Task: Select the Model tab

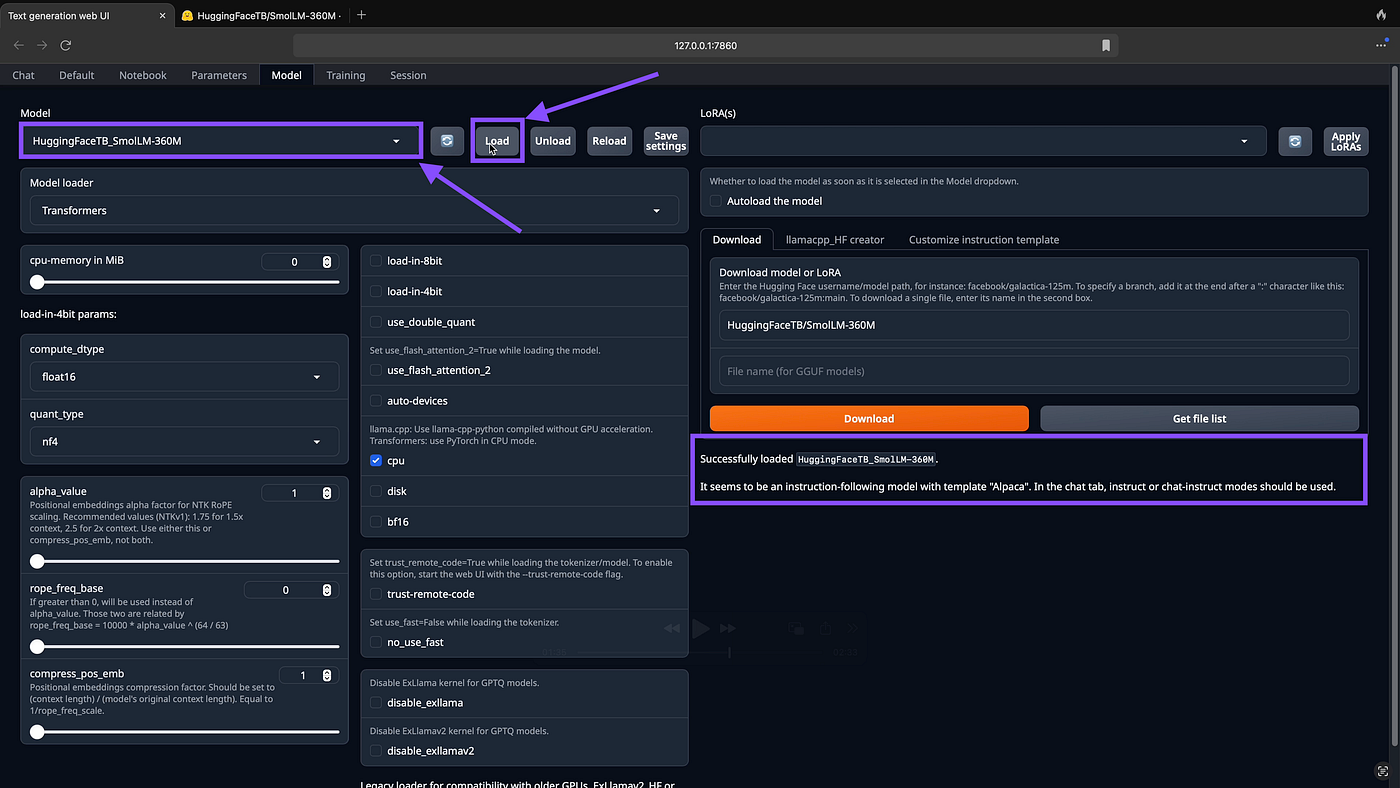Action: tap(286, 75)
